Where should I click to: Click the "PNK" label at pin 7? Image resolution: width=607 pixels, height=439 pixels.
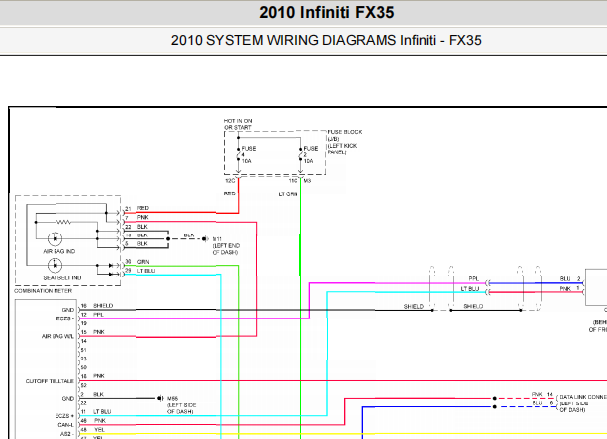click(x=142, y=218)
